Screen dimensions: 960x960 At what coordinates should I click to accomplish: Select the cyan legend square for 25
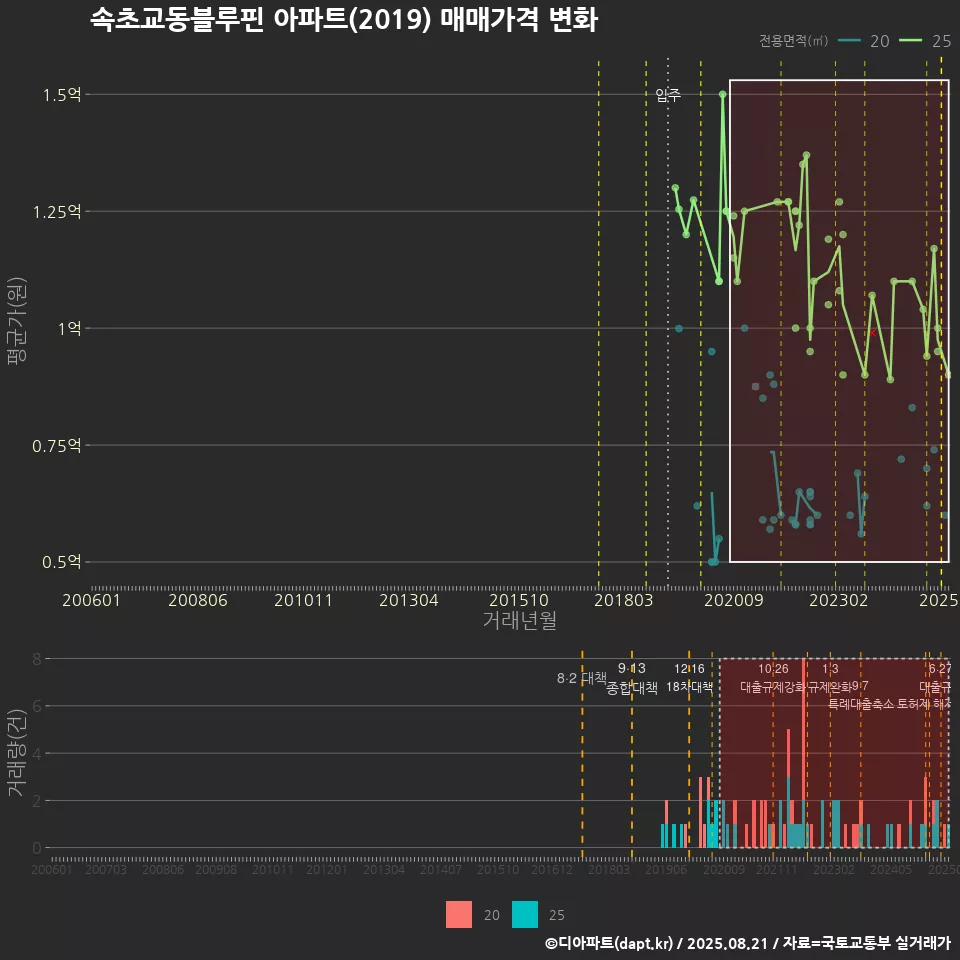[525, 915]
